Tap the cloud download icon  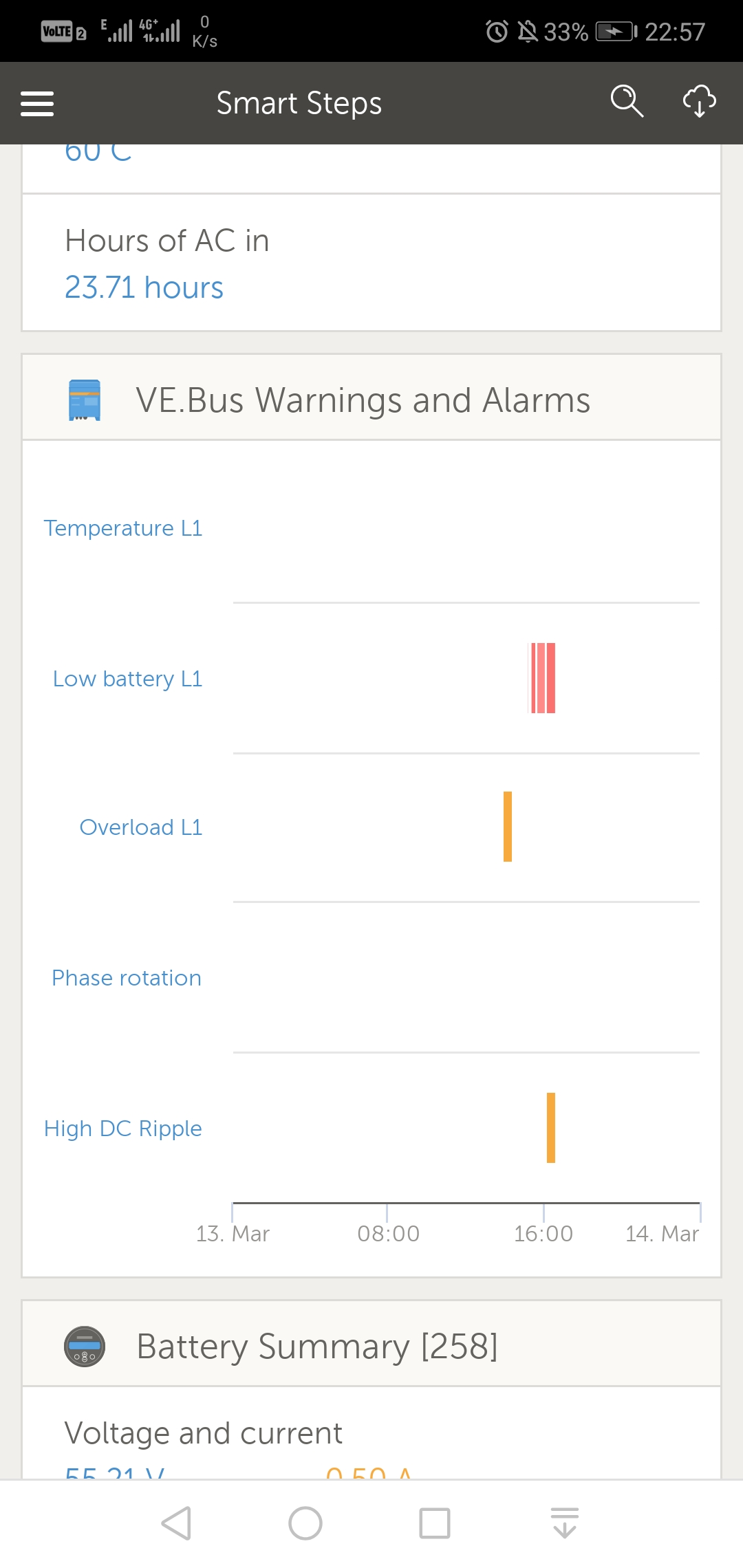point(699,102)
